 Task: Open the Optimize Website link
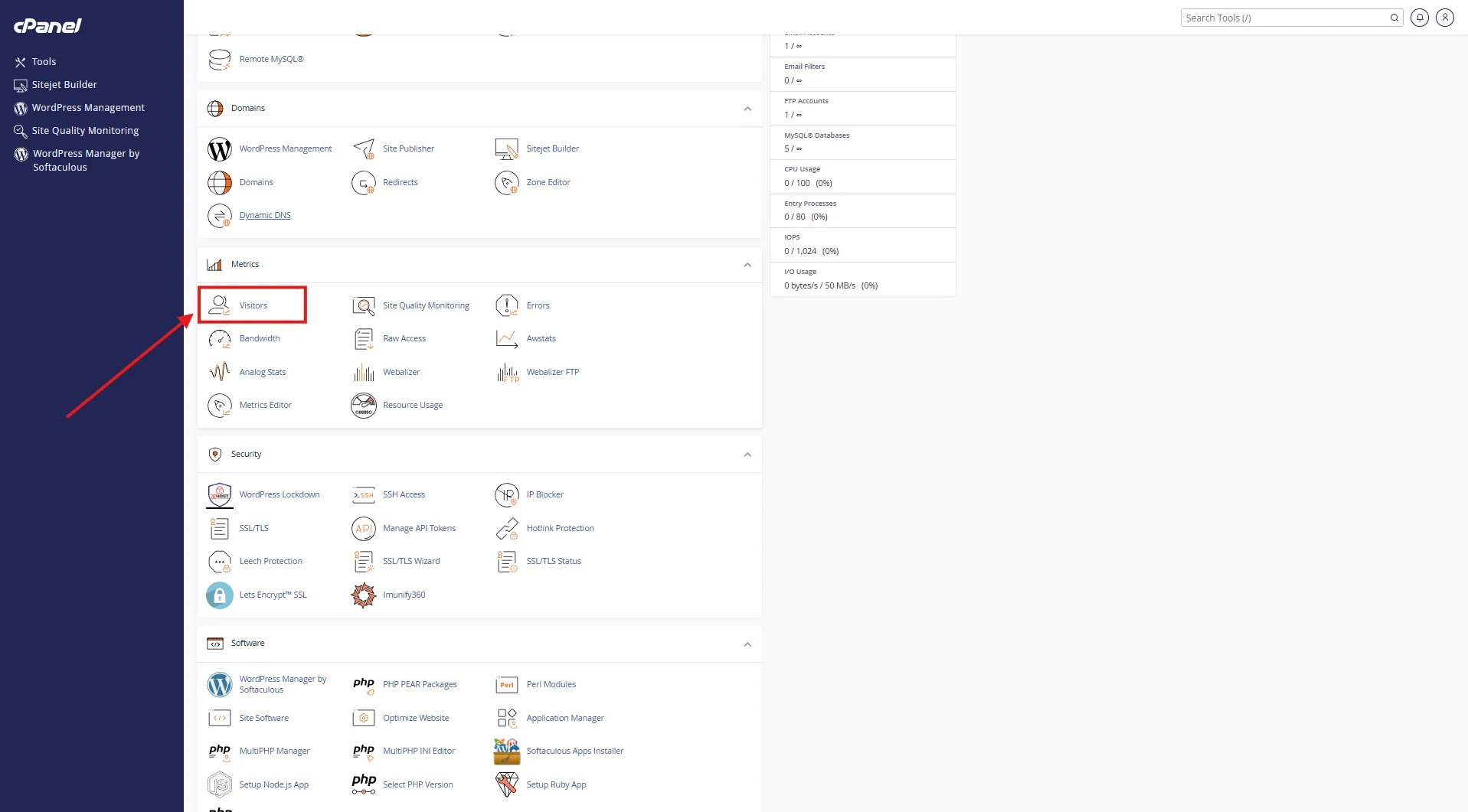(416, 718)
